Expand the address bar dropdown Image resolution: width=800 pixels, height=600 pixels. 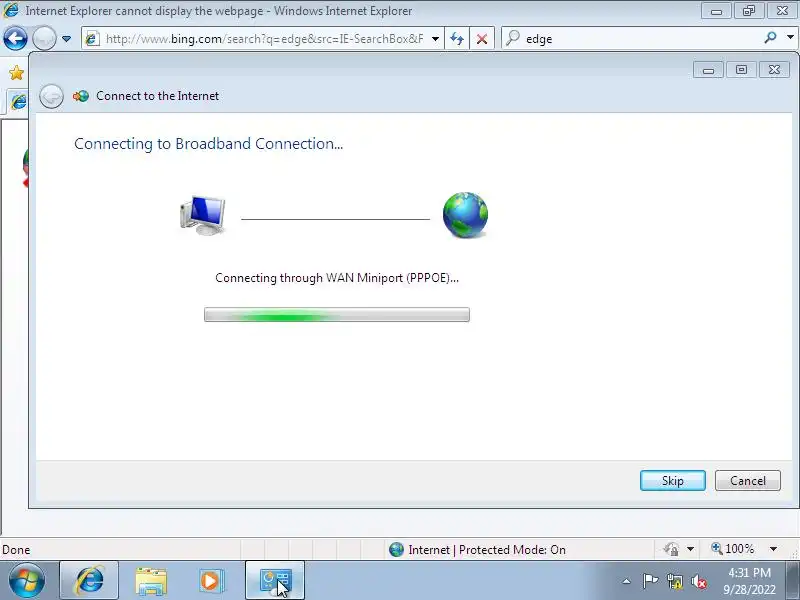(x=435, y=39)
